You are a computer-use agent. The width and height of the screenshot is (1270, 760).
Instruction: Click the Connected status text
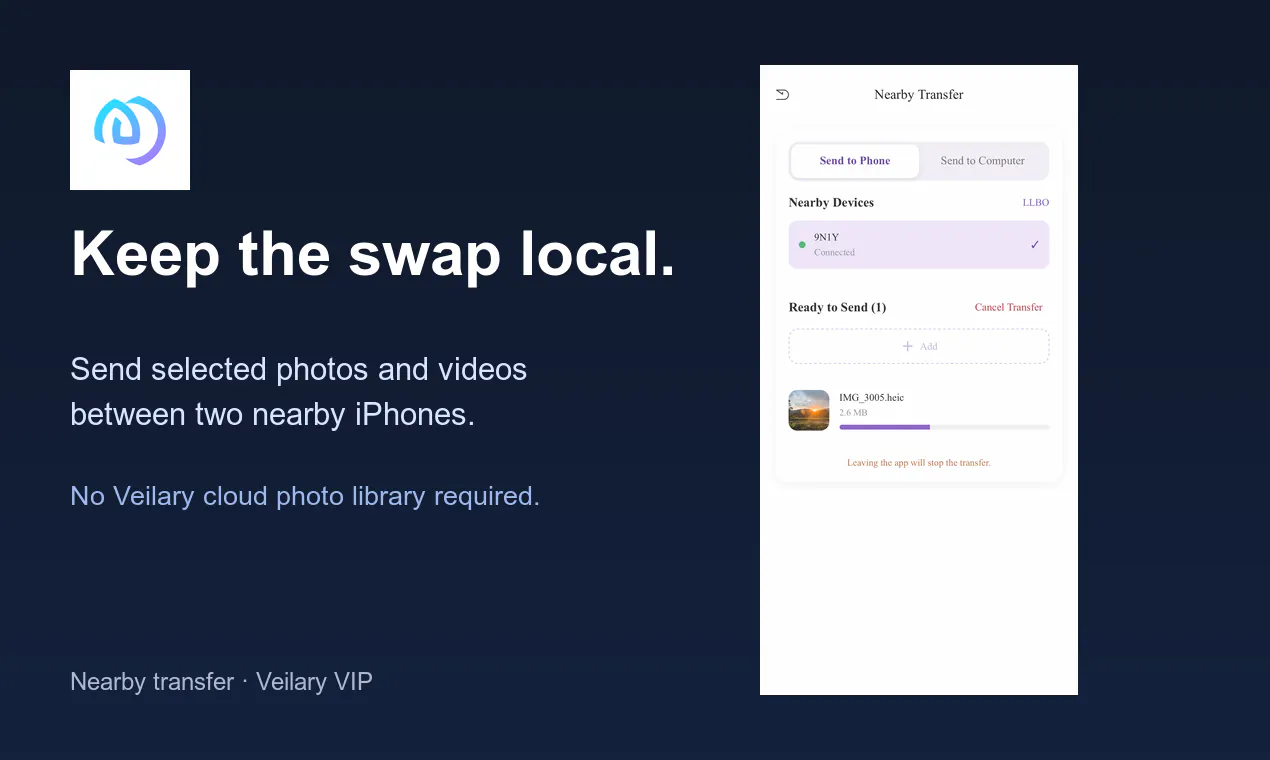pyautogui.click(x=834, y=253)
